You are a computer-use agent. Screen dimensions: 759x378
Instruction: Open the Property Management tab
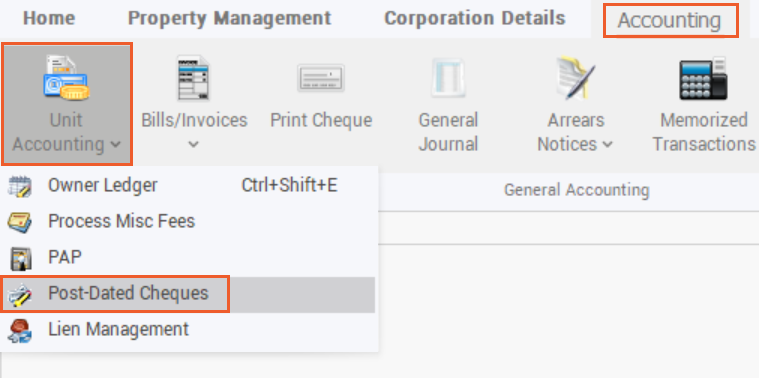click(x=229, y=18)
